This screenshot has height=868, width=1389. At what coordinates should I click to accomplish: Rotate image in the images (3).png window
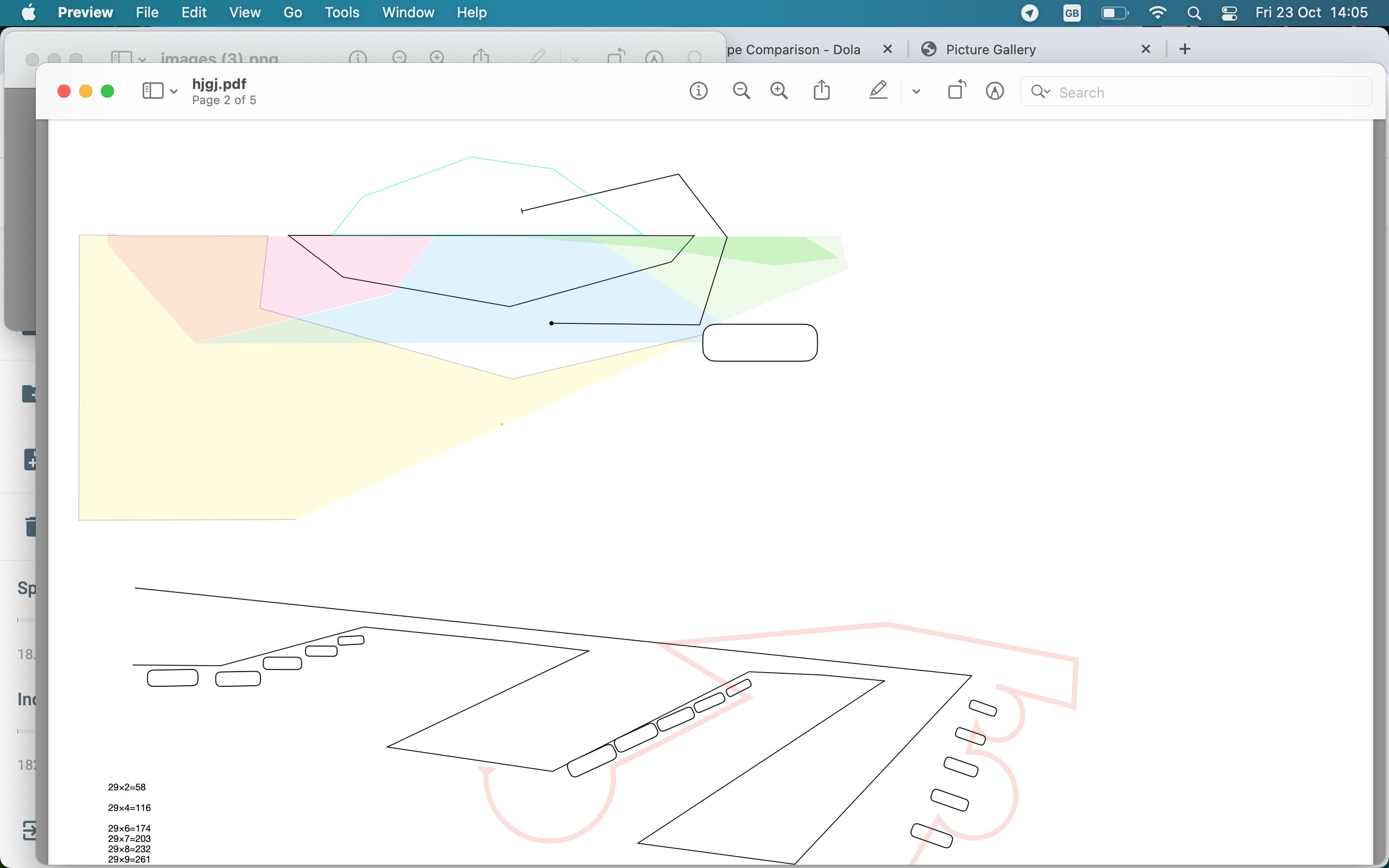click(616, 56)
